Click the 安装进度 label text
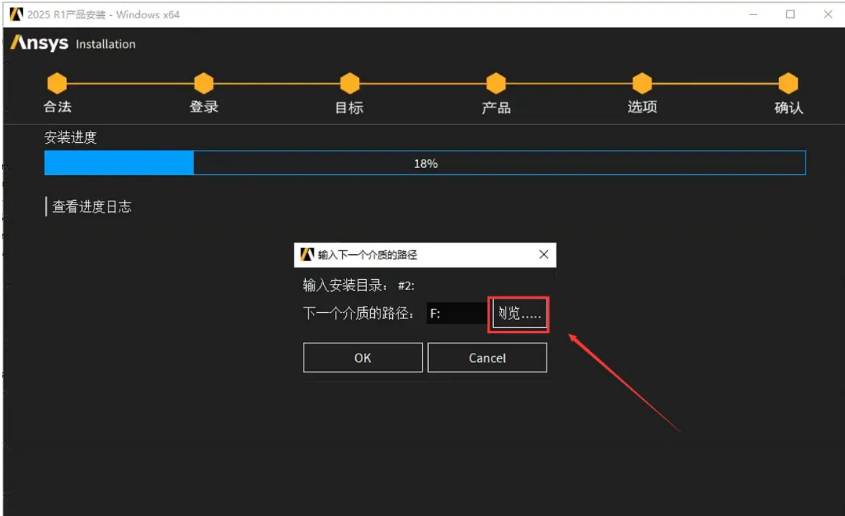 pyautogui.click(x=70, y=137)
